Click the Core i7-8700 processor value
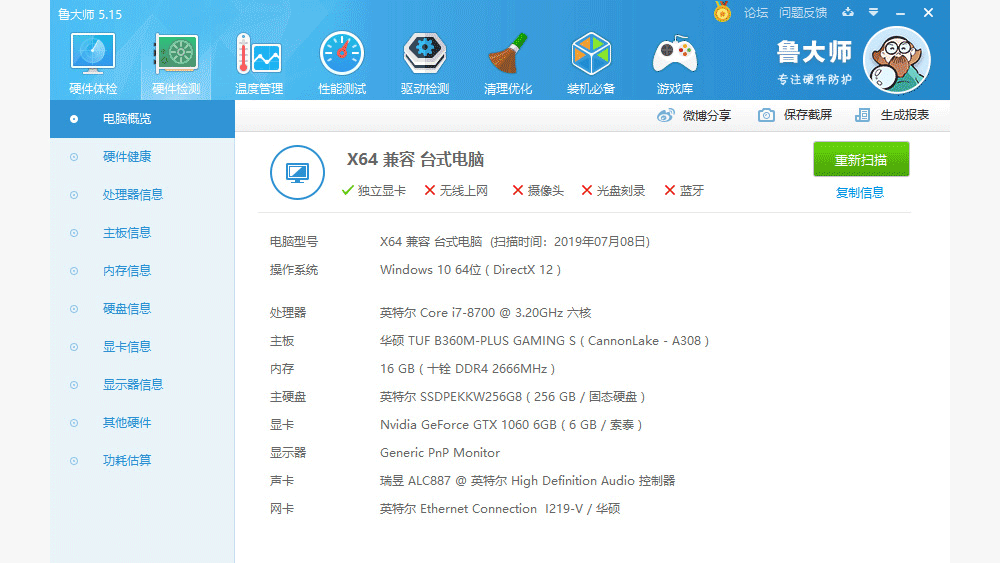 coord(485,313)
